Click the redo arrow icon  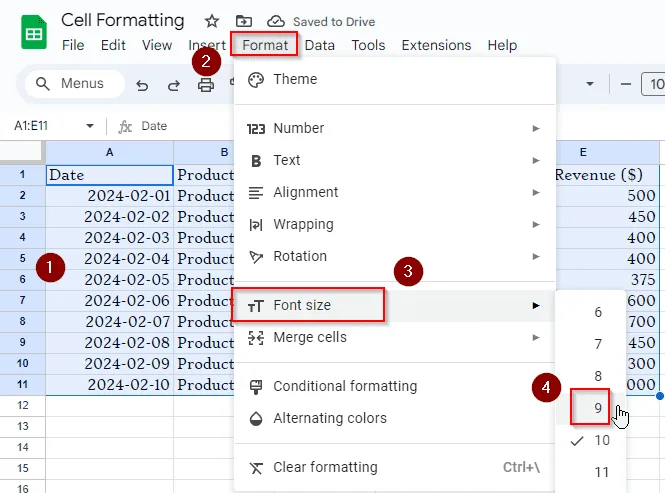174,85
